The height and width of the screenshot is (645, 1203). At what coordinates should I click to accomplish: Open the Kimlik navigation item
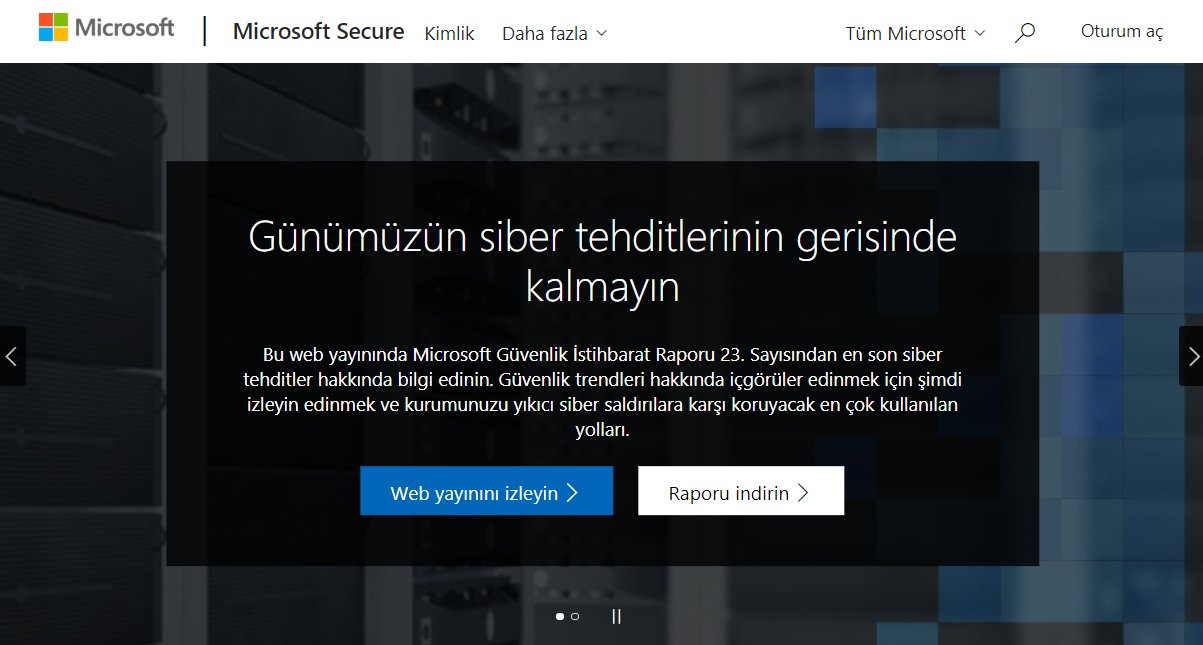(x=447, y=33)
